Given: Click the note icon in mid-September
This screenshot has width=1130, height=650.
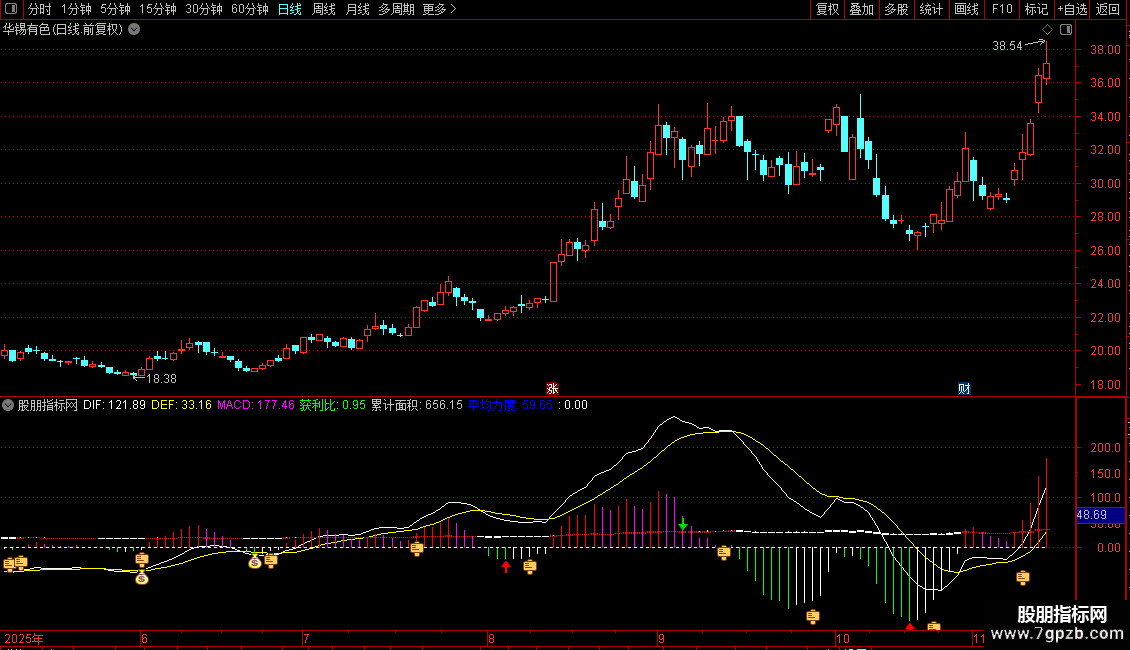Looking at the screenshot, I should pos(724,553).
